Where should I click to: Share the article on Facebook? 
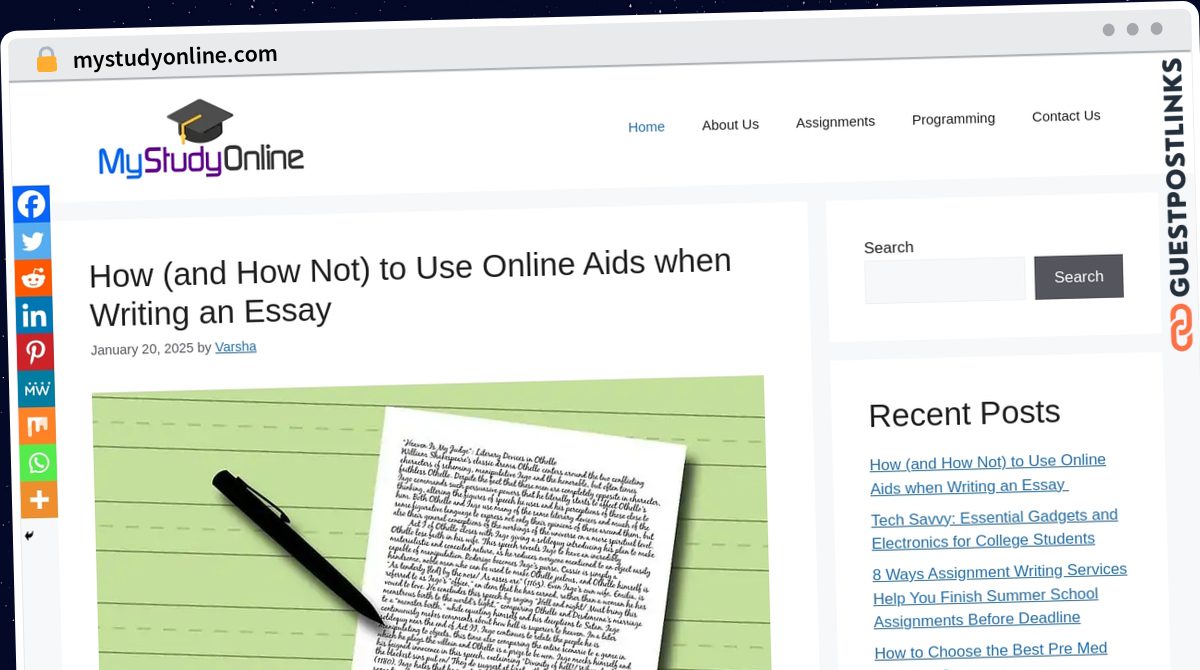(x=31, y=204)
